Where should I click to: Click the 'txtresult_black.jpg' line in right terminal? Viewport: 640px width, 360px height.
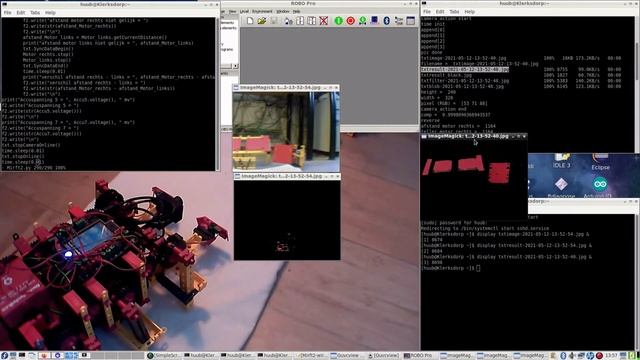tap(446, 75)
